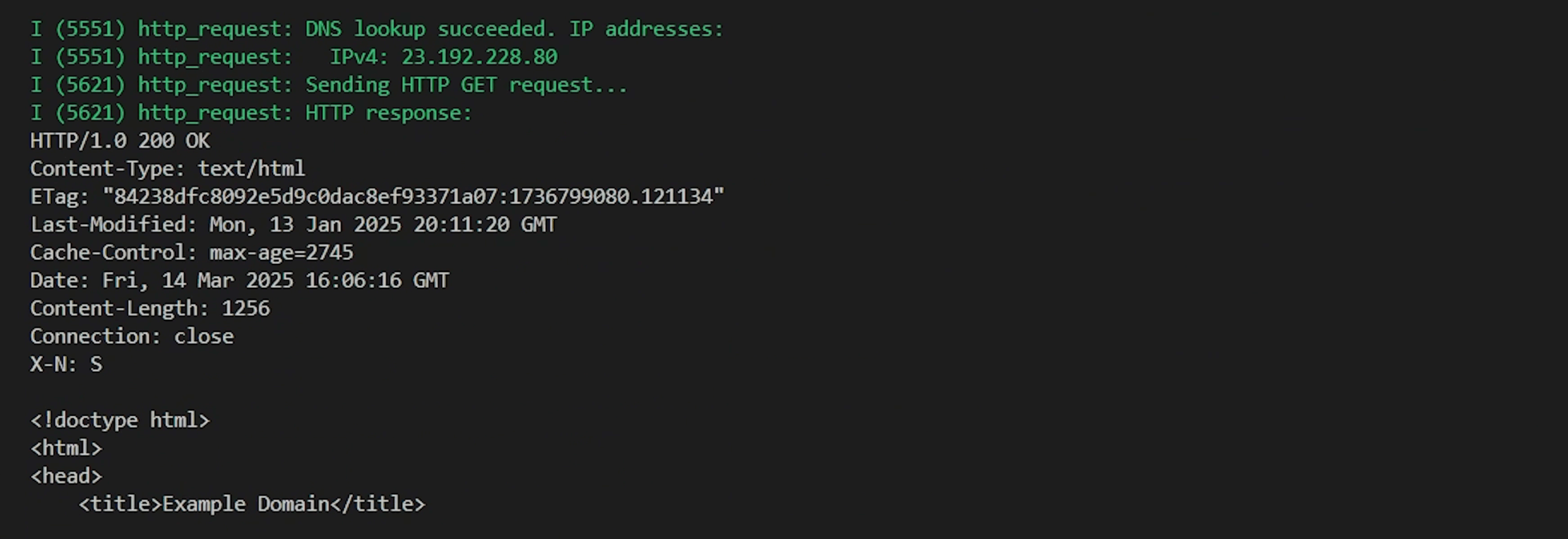Click the opening "<html>" tag
1568x539 pixels.
[66, 449]
